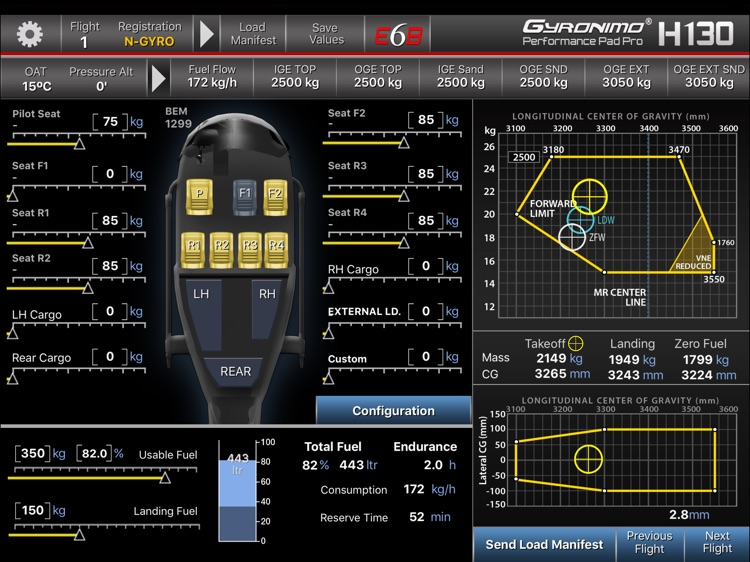Click the IGE Sand 2500 kg cell

pos(461,77)
